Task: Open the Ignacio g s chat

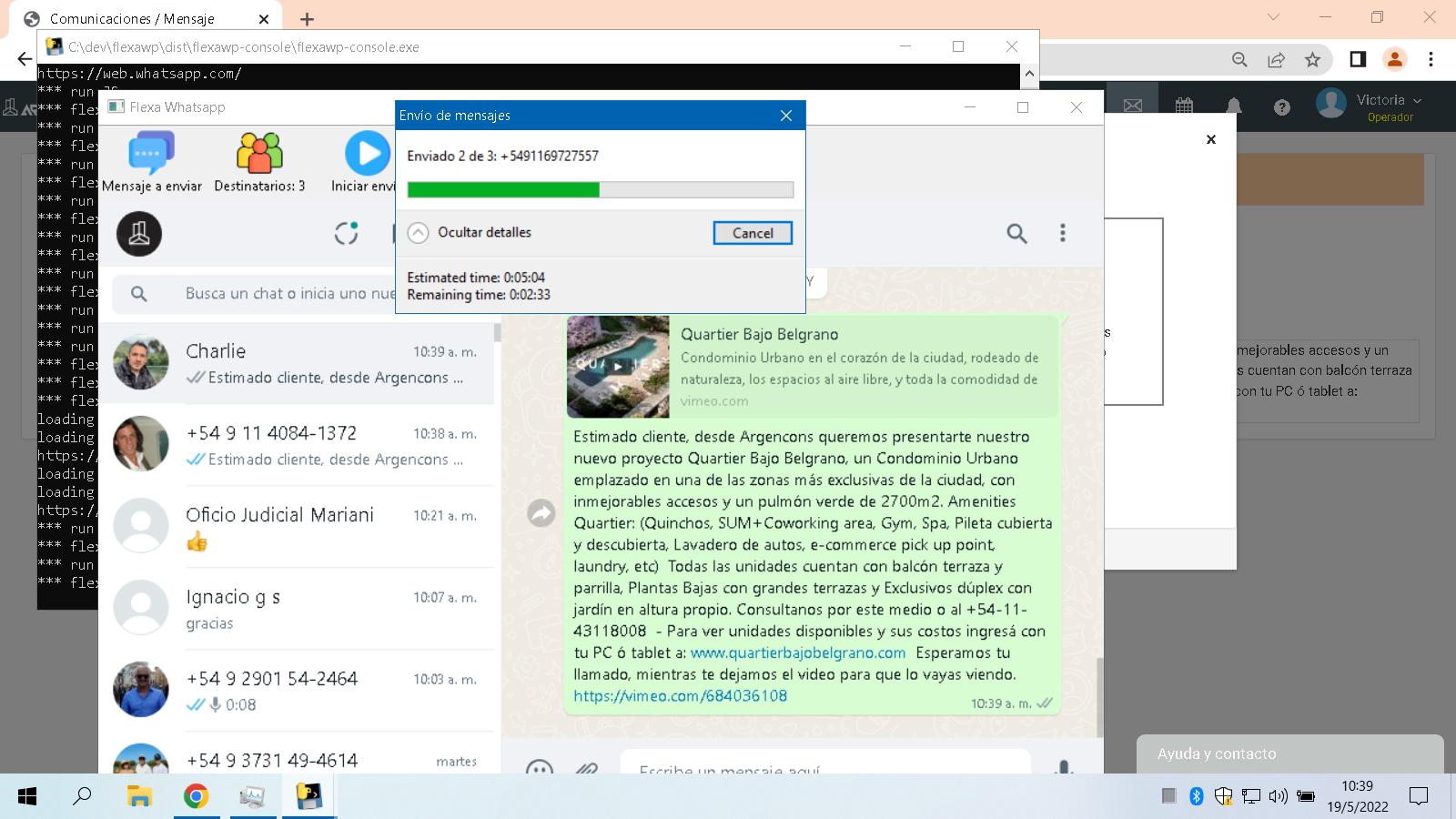Action: pyautogui.click(x=297, y=609)
